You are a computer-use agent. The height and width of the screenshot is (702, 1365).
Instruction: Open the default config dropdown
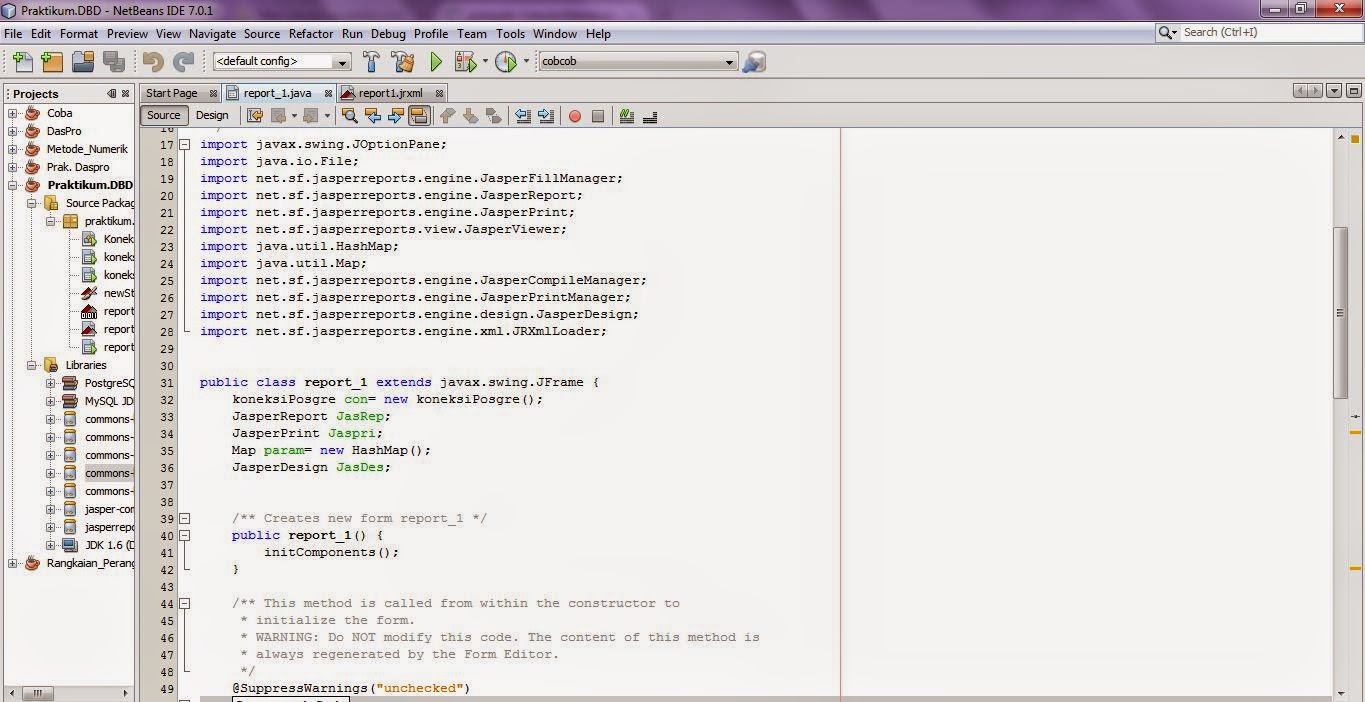(341, 61)
